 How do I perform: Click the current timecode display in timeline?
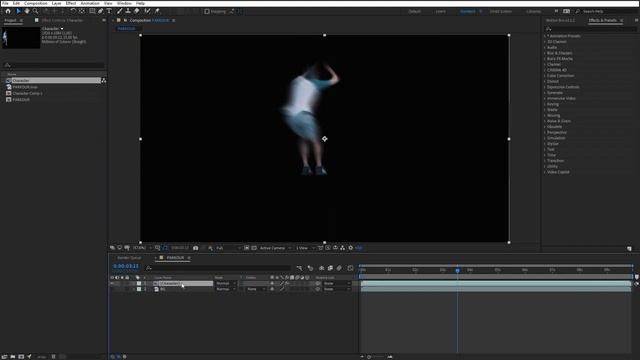[126, 266]
